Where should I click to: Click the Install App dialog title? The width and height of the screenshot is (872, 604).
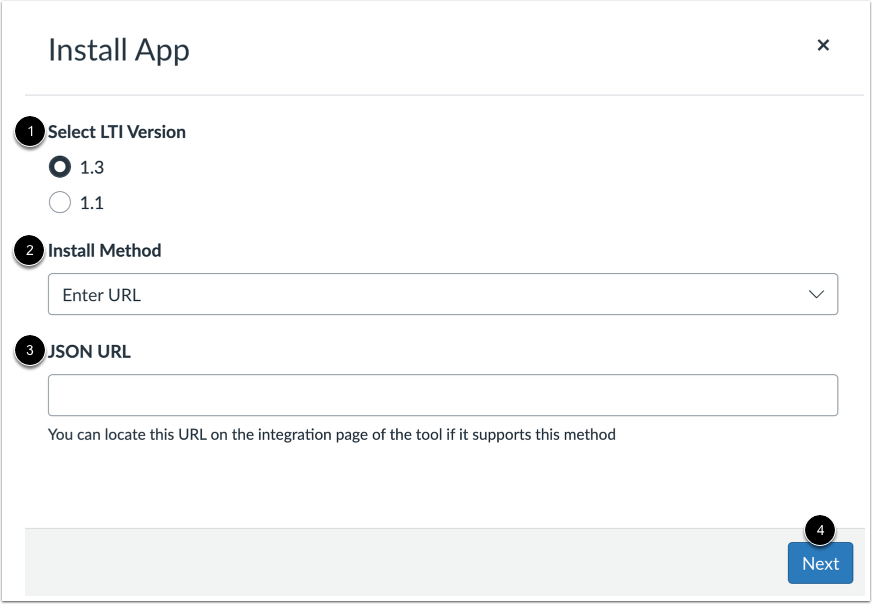pos(118,49)
